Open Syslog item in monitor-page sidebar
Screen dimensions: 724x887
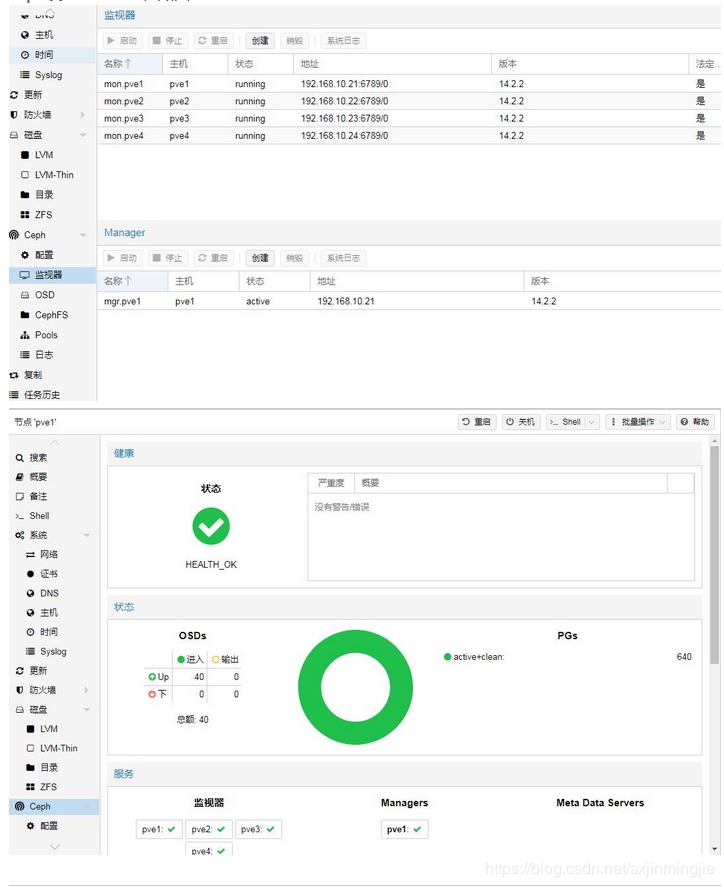pyautogui.click(x=41, y=75)
